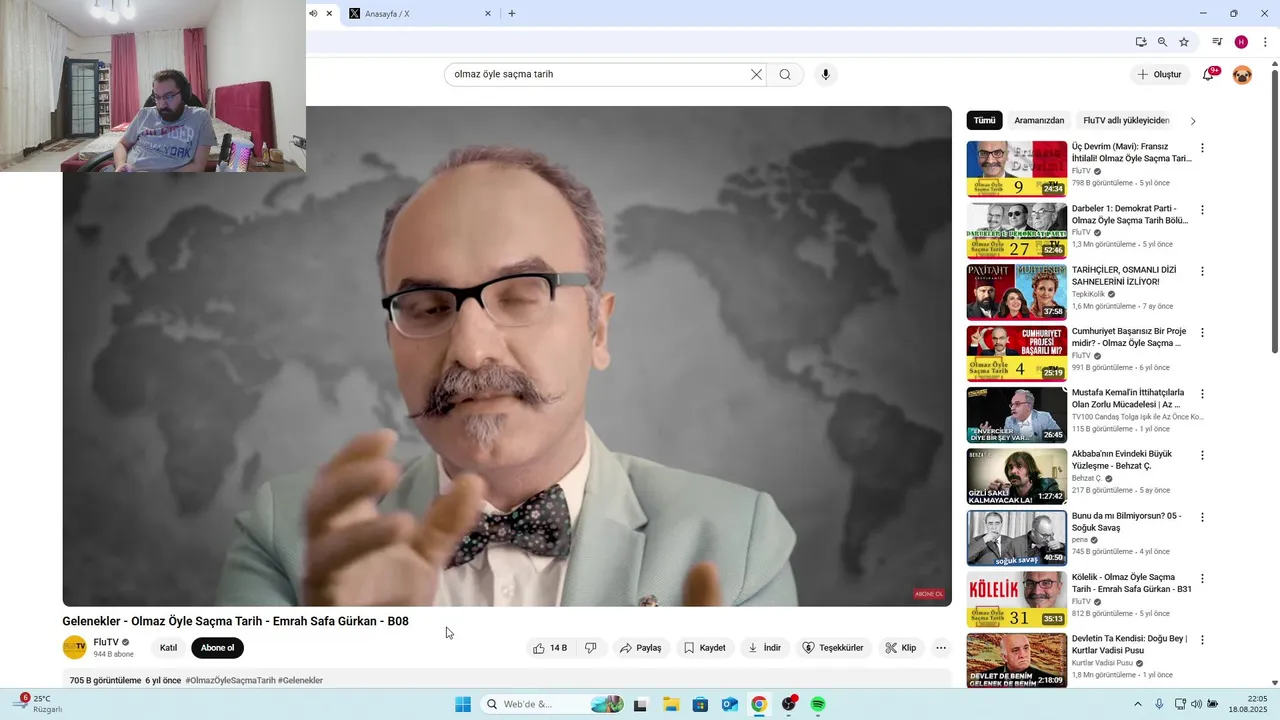Click the İndir download button
Image resolution: width=1280 pixels, height=720 pixels.
coord(765,648)
